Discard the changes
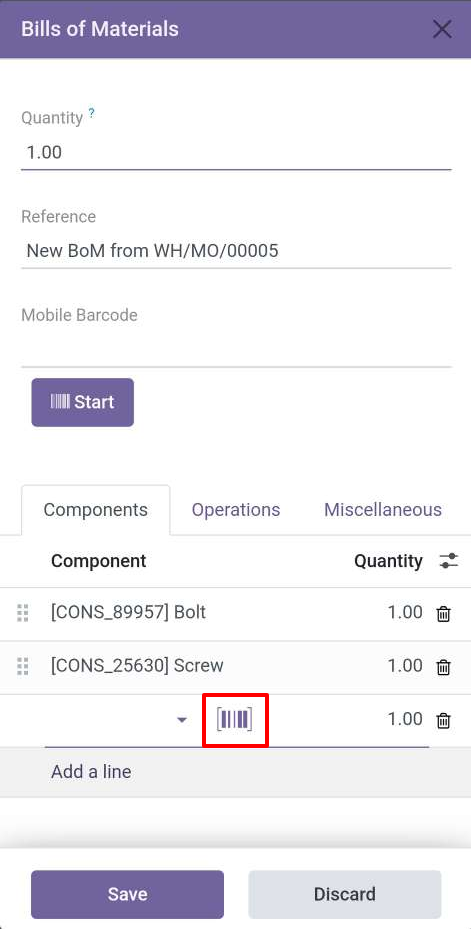The image size is (471, 929). point(345,894)
